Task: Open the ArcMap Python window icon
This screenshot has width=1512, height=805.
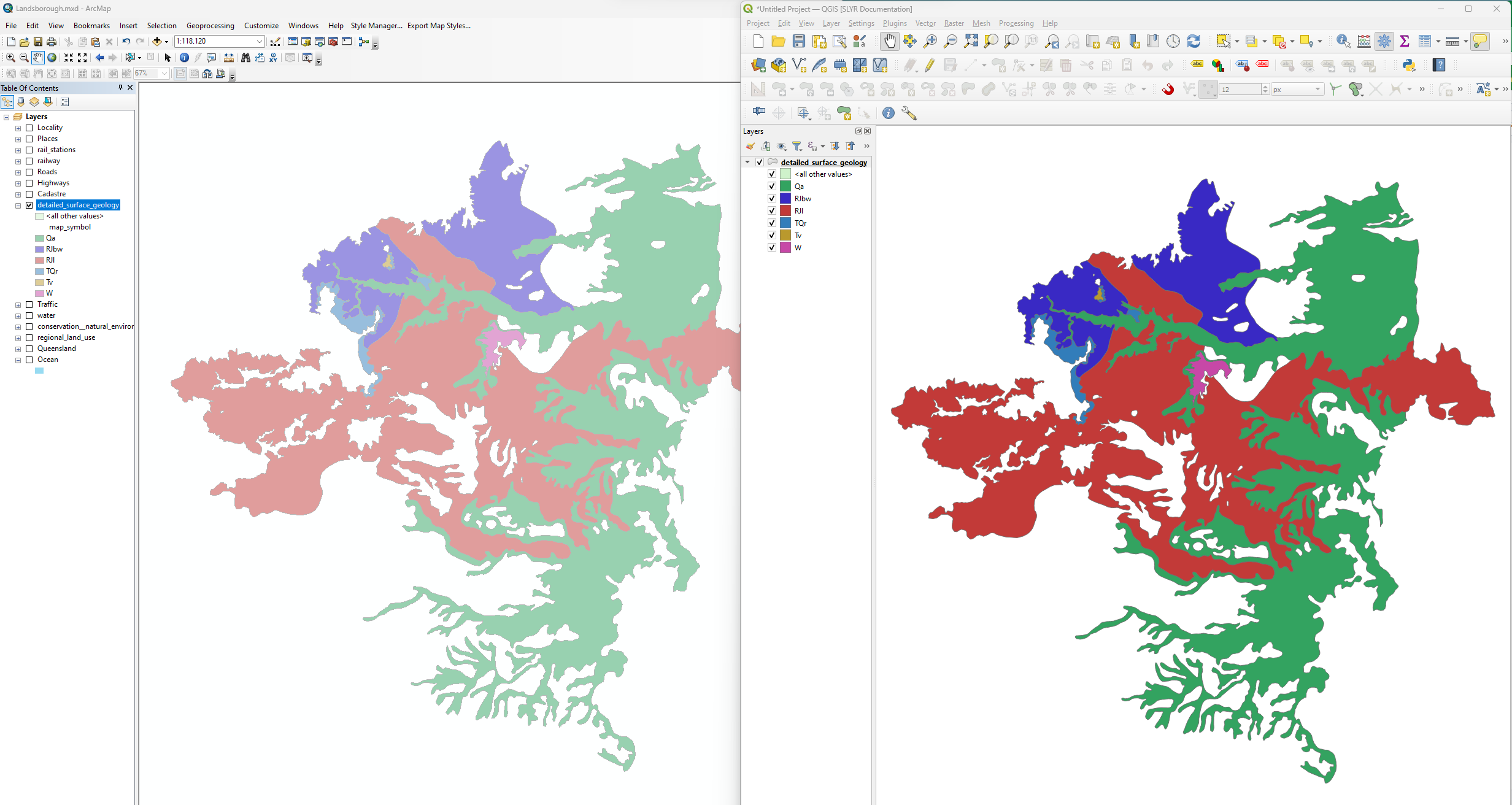Action: [x=347, y=42]
